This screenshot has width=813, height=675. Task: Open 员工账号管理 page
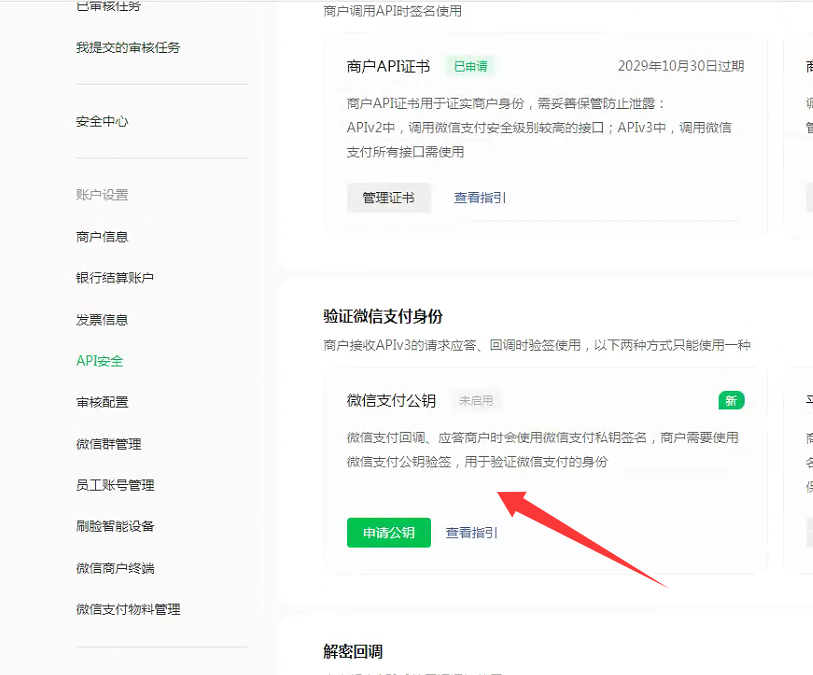point(115,485)
